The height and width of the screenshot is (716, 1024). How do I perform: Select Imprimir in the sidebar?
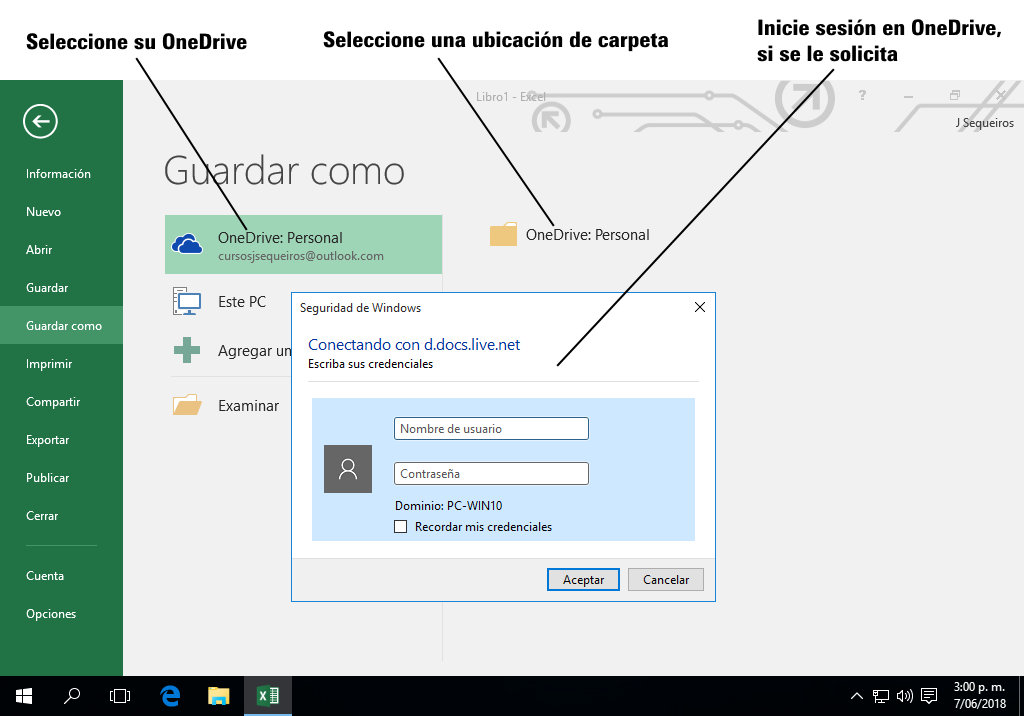48,363
